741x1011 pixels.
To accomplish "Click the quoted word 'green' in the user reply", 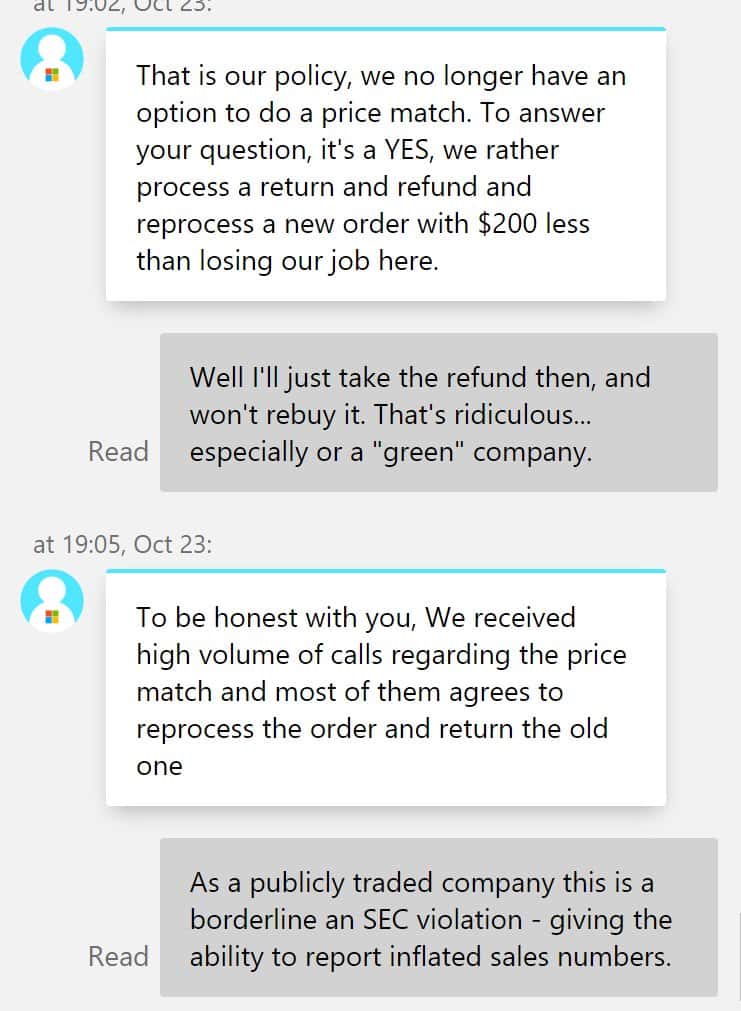I will tap(418, 452).
